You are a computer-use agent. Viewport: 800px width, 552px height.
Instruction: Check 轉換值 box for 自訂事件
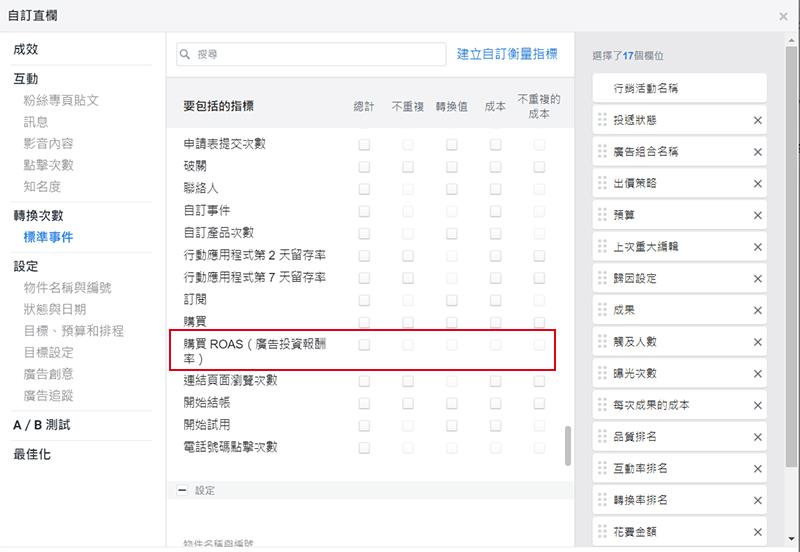[x=451, y=211]
